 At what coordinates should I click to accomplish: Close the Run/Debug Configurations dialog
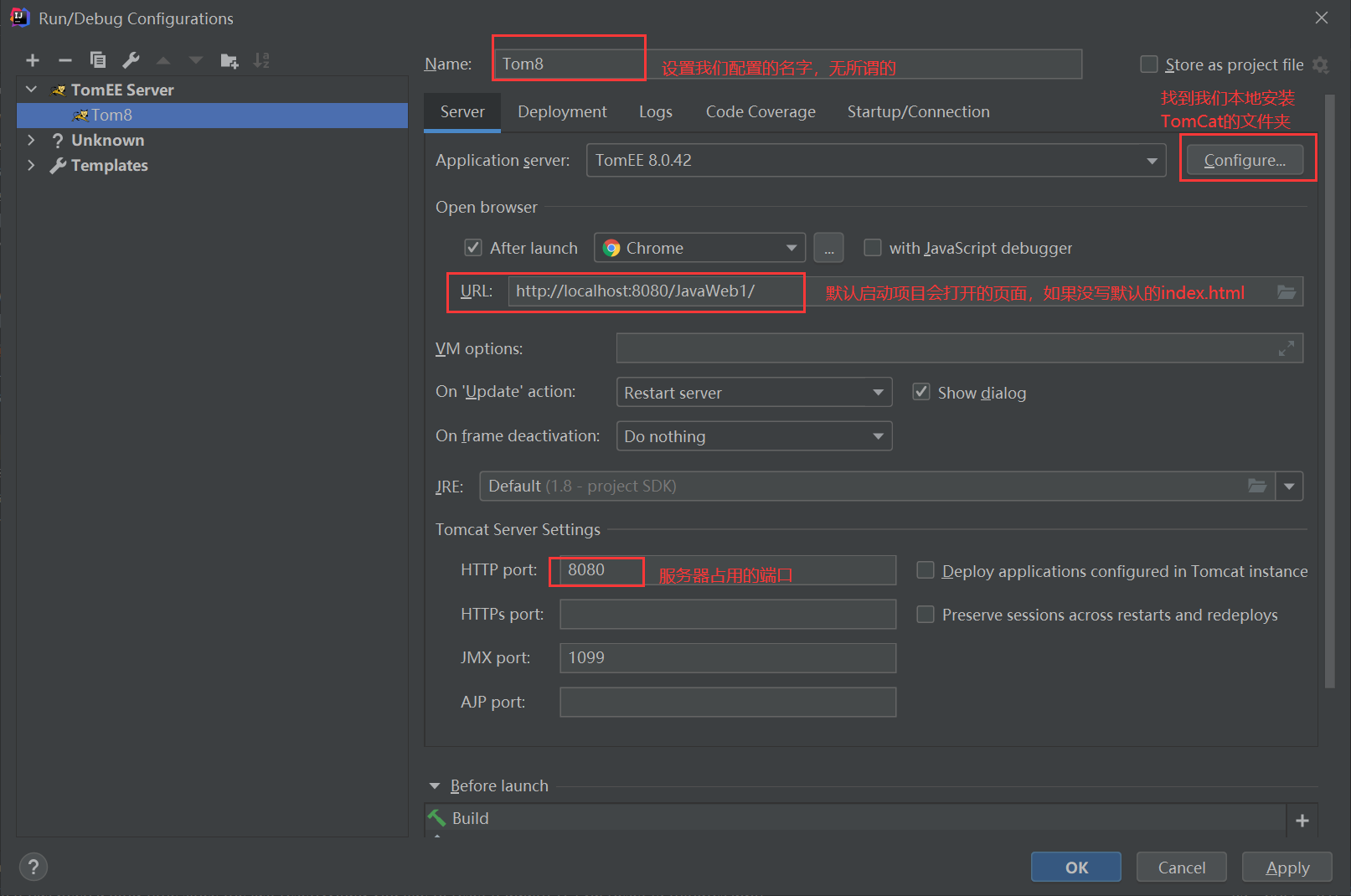point(1322,18)
